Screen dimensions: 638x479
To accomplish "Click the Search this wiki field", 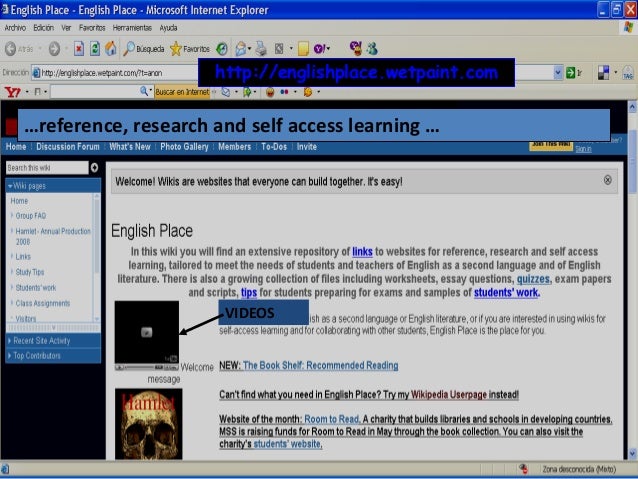I will coord(47,168).
